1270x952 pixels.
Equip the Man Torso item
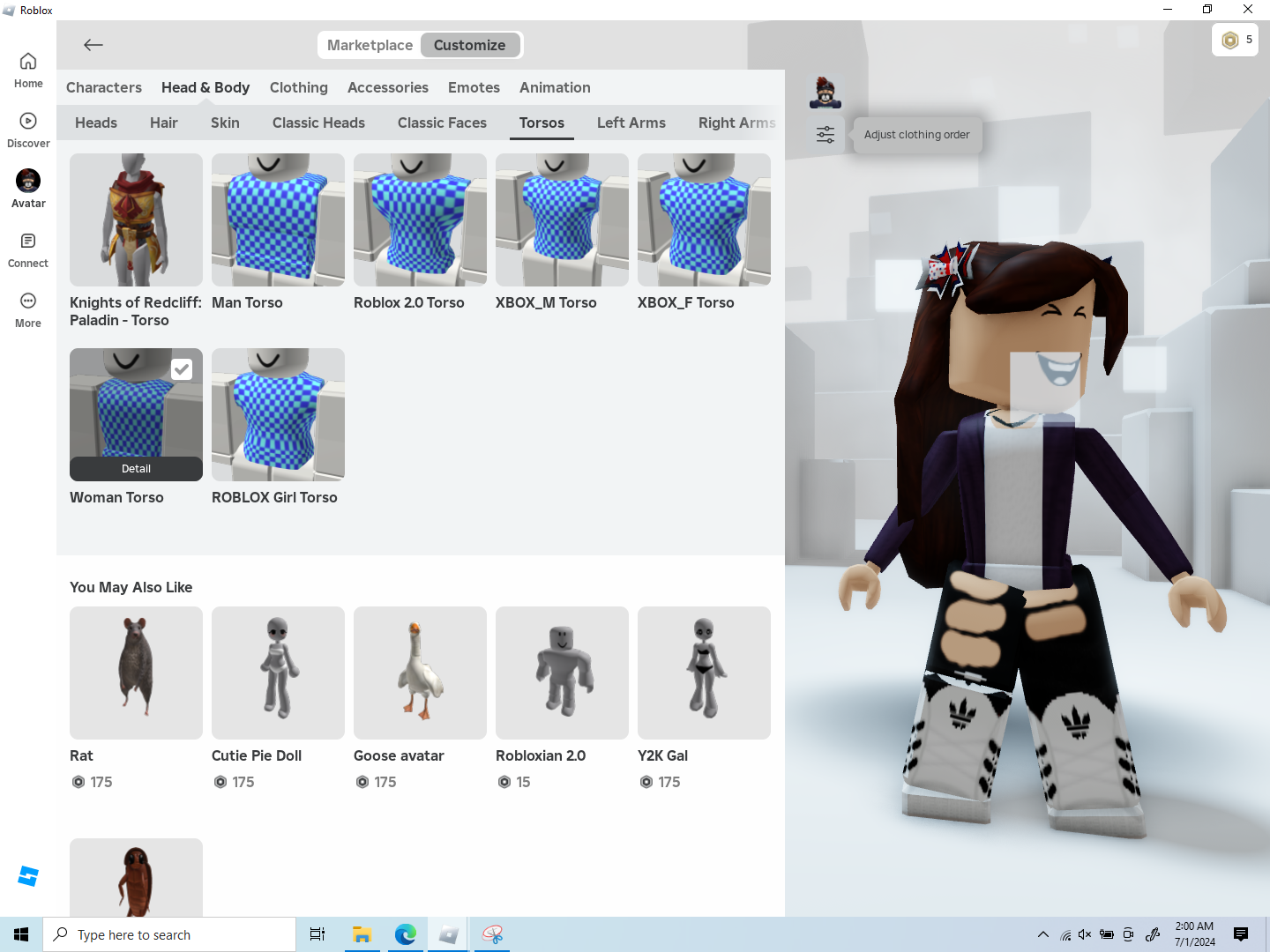click(x=278, y=219)
